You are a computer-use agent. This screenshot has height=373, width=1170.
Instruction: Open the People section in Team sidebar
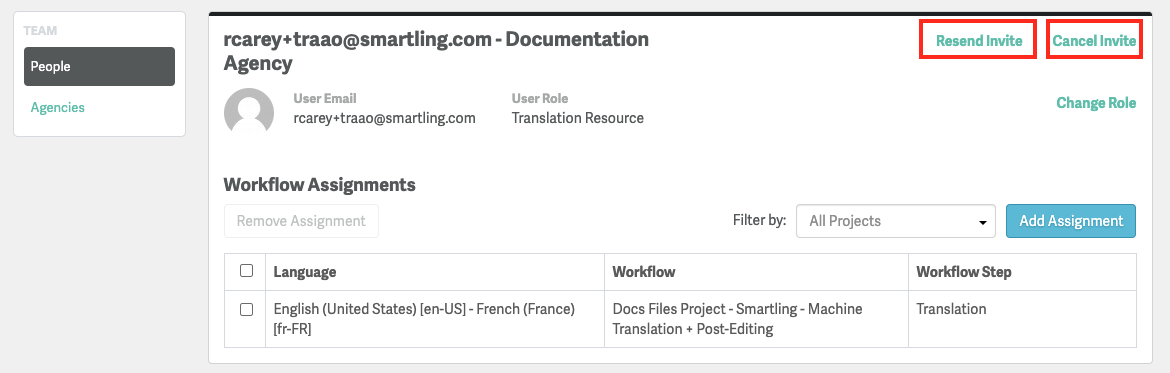(99, 66)
